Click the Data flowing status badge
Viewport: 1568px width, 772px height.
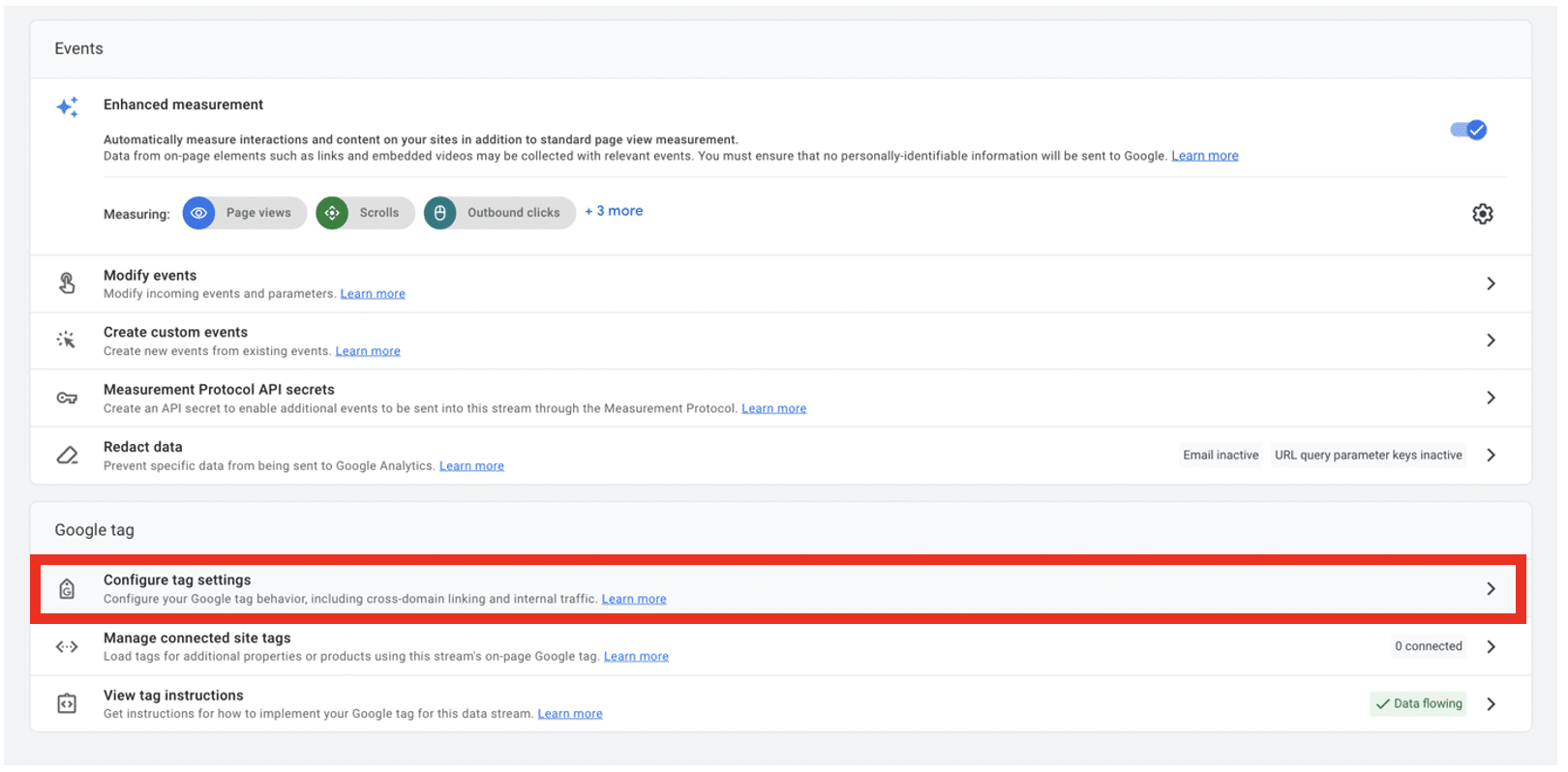(x=1419, y=704)
